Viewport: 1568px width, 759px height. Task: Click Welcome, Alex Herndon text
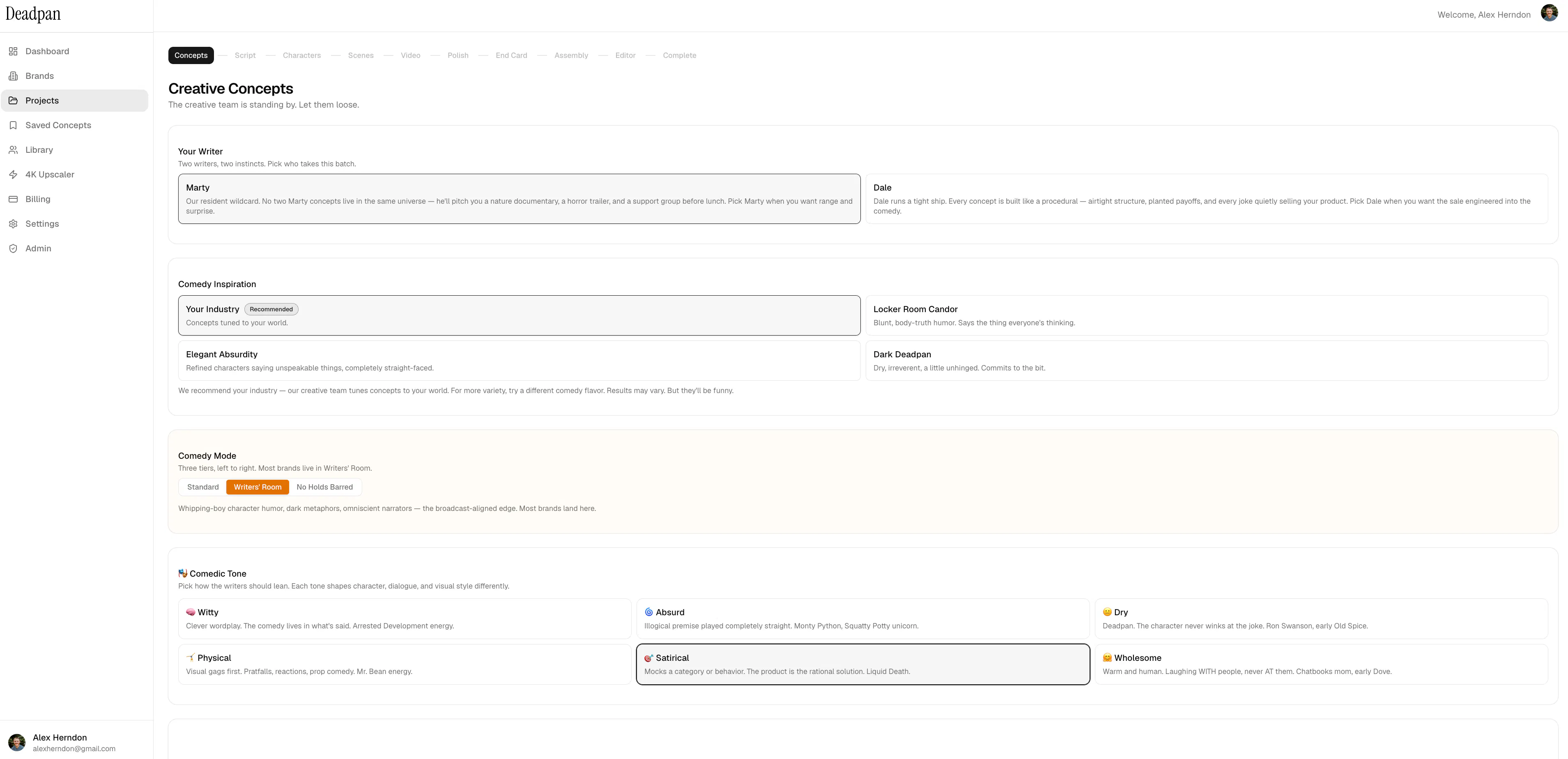point(1484,15)
